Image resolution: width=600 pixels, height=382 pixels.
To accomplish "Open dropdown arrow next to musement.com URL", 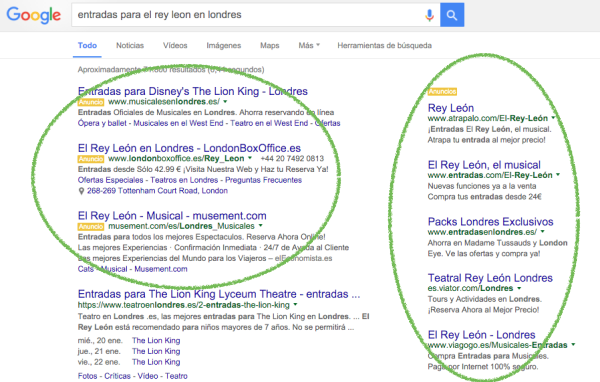I will [261, 226].
